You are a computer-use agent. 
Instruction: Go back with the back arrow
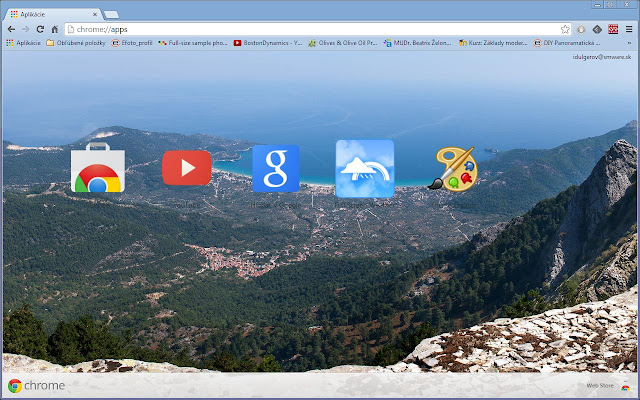11,29
